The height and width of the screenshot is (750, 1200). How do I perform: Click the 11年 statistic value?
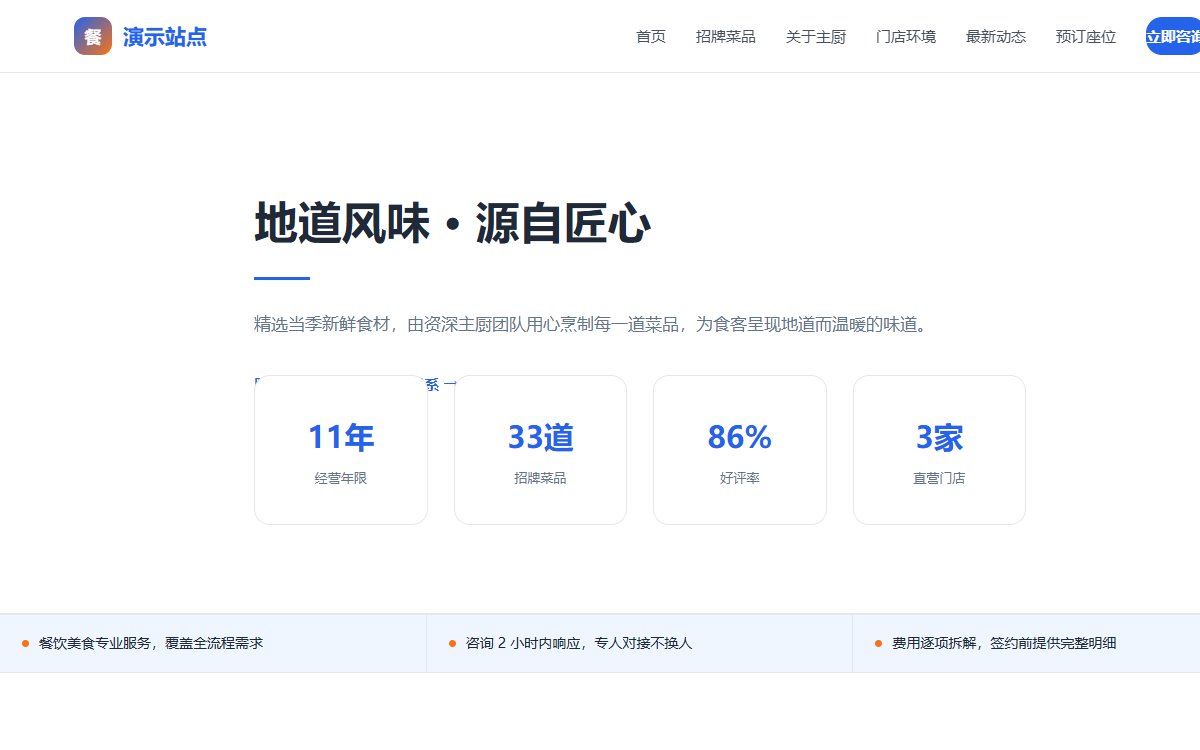tap(341, 437)
